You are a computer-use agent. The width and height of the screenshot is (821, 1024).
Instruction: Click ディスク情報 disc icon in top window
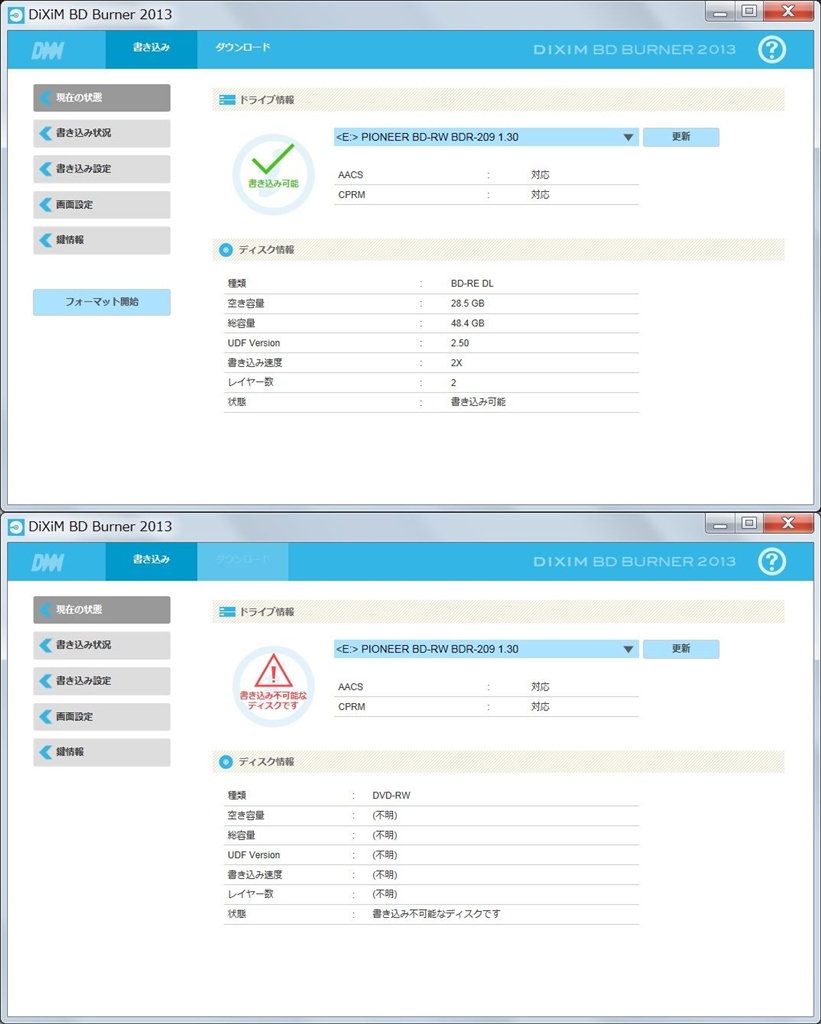tap(226, 249)
